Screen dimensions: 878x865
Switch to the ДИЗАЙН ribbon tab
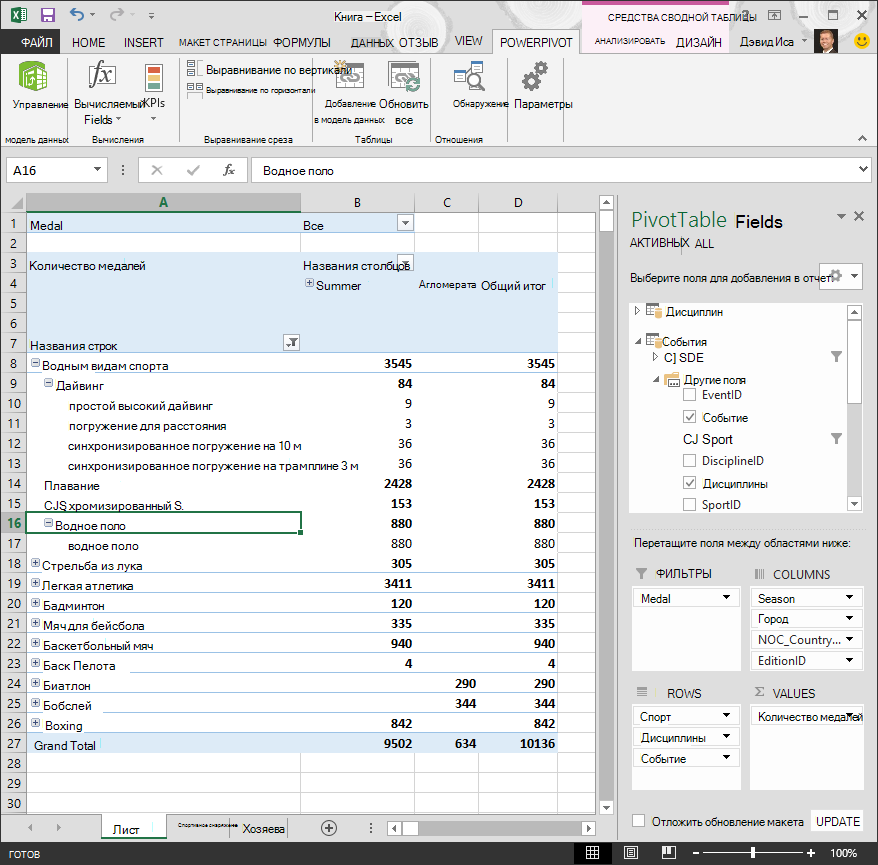click(698, 43)
